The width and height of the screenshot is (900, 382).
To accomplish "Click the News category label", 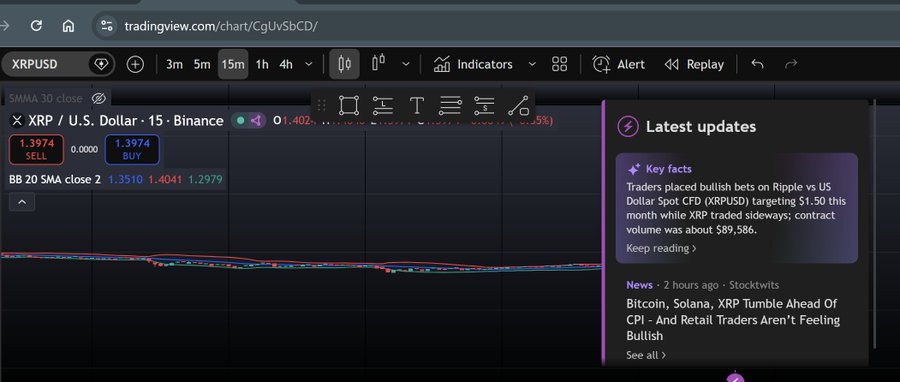I will click(x=639, y=285).
